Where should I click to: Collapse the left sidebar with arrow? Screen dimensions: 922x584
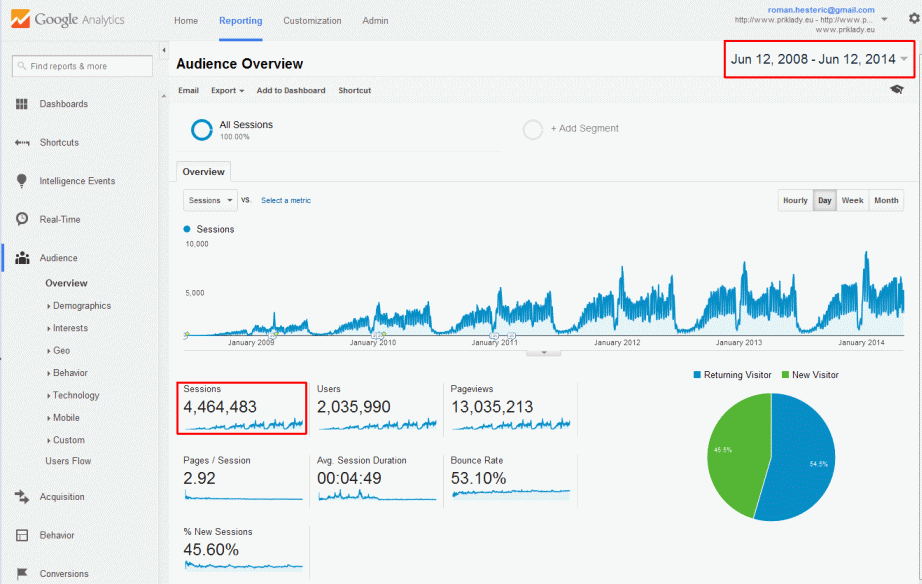pos(163,50)
